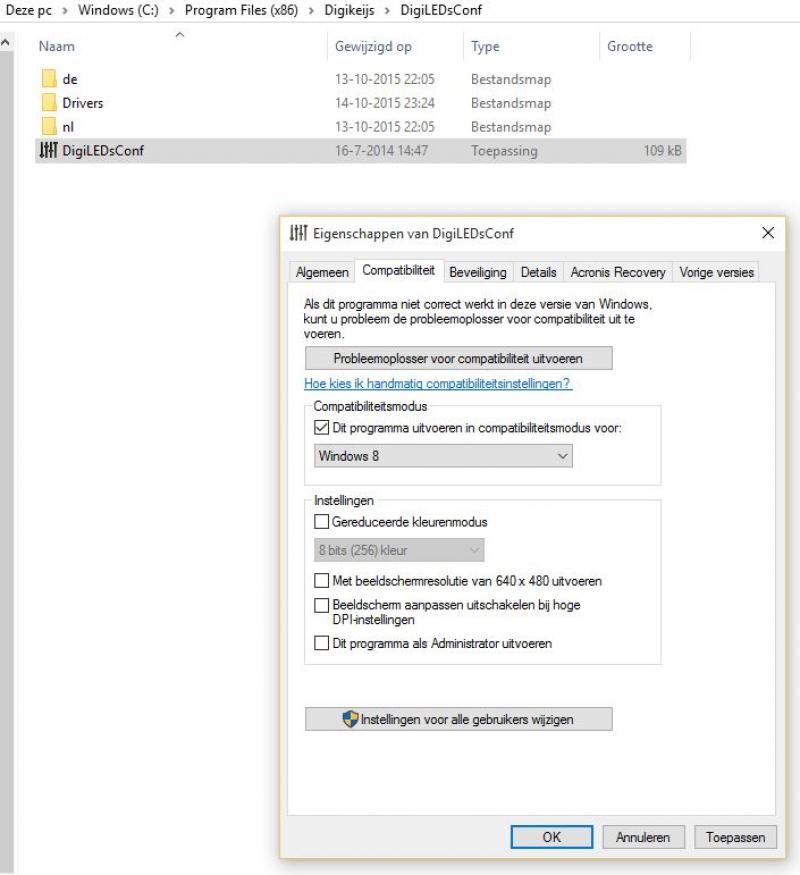Sort by the Naam column header

(180, 46)
